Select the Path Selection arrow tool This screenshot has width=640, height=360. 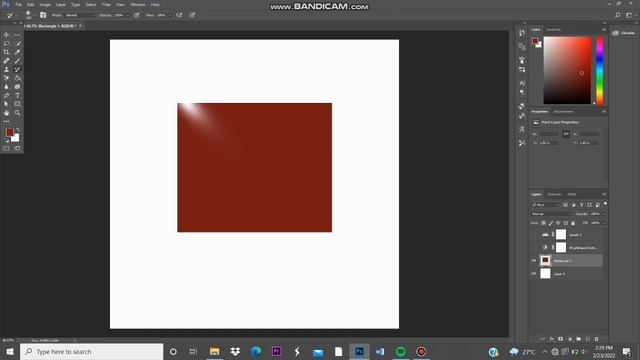point(6,104)
